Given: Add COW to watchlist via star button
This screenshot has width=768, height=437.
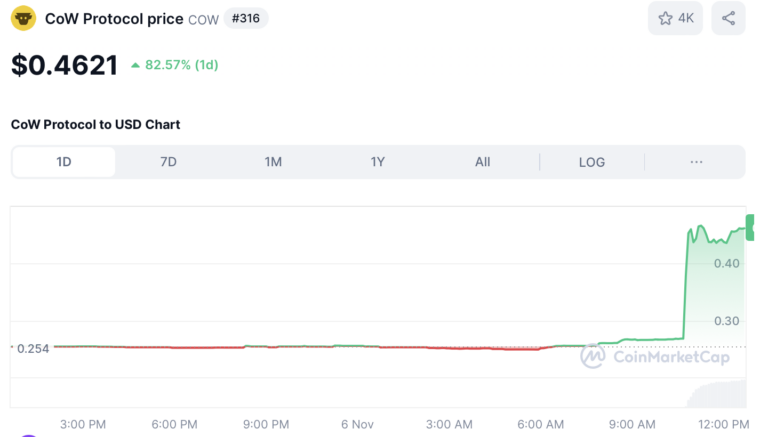Looking at the screenshot, I should pyautogui.click(x=676, y=18).
